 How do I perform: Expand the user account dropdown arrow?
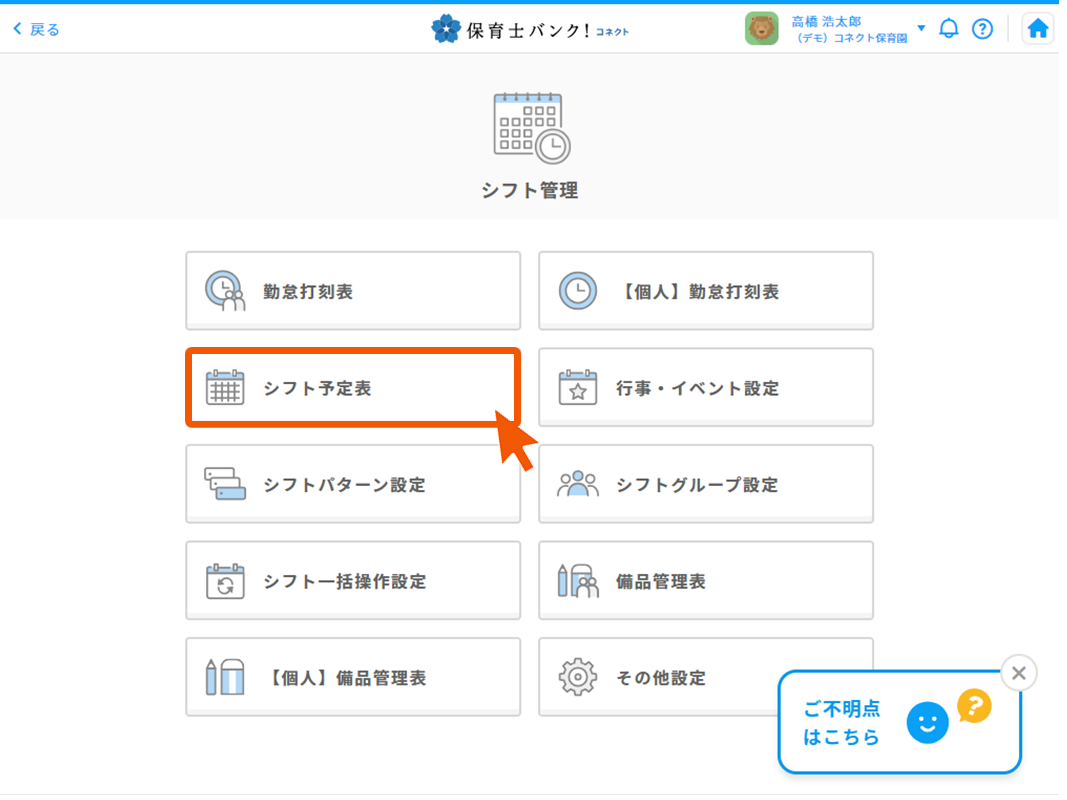point(921,28)
